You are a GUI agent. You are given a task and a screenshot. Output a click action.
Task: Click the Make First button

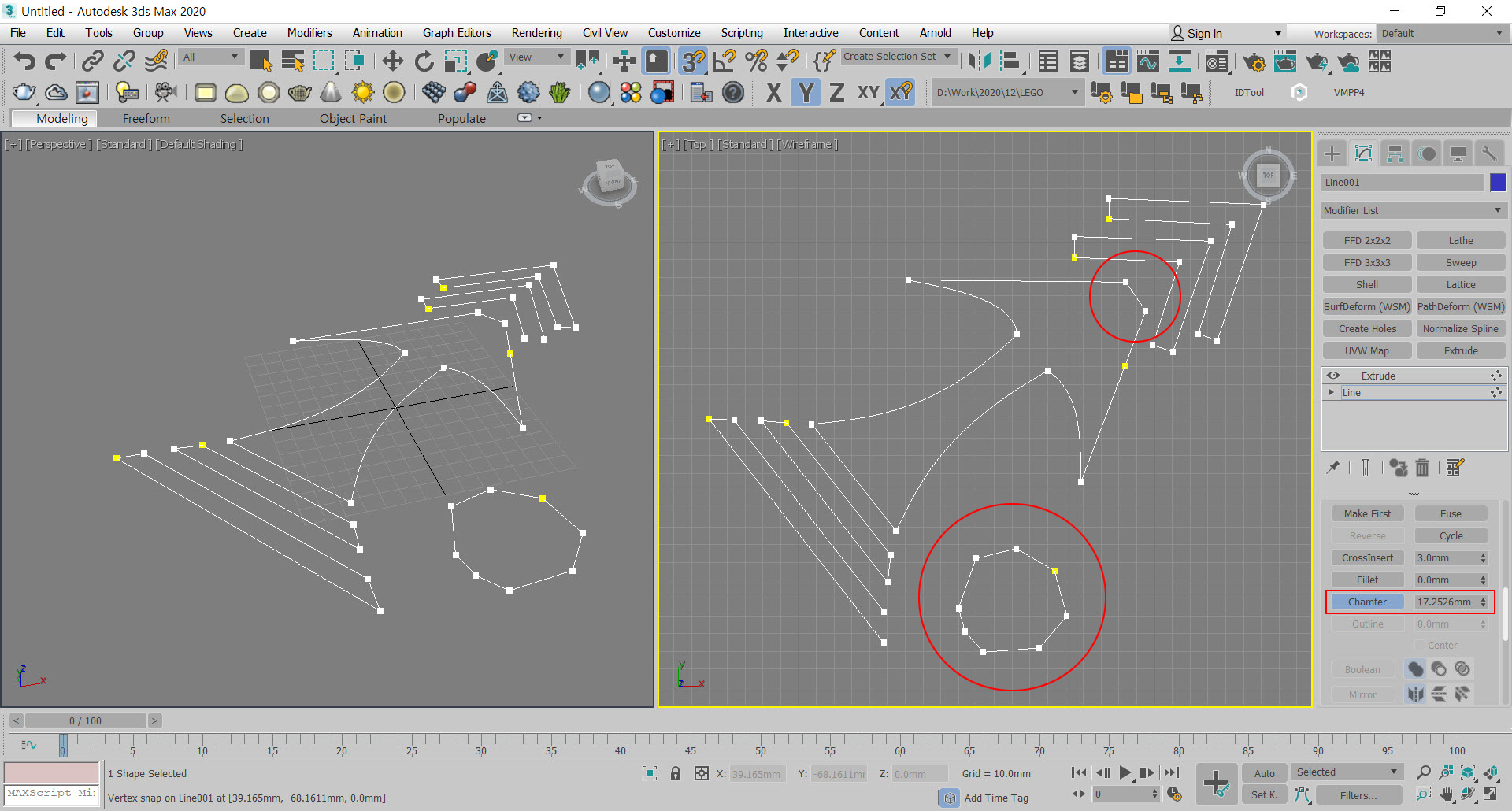click(x=1367, y=513)
